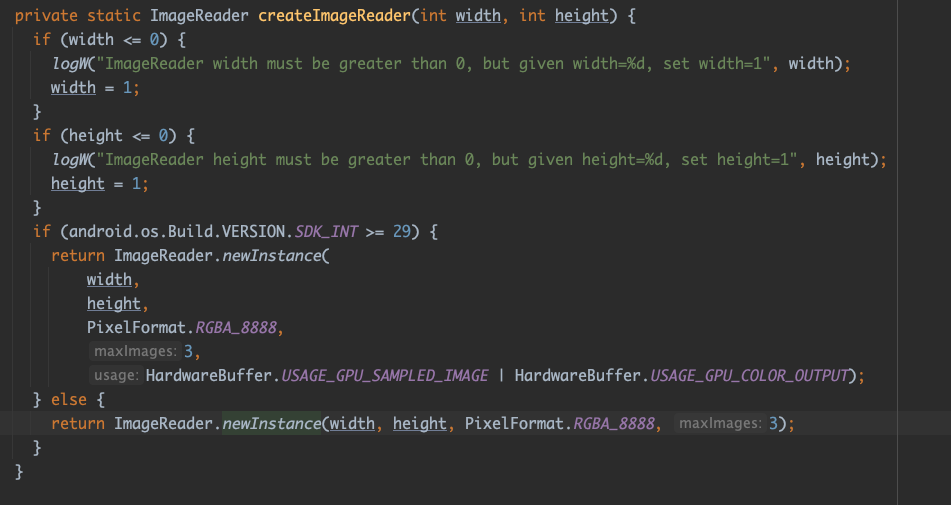The width and height of the screenshot is (951, 505).
Task: Click the SDK_INT field reference
Action: click(326, 232)
